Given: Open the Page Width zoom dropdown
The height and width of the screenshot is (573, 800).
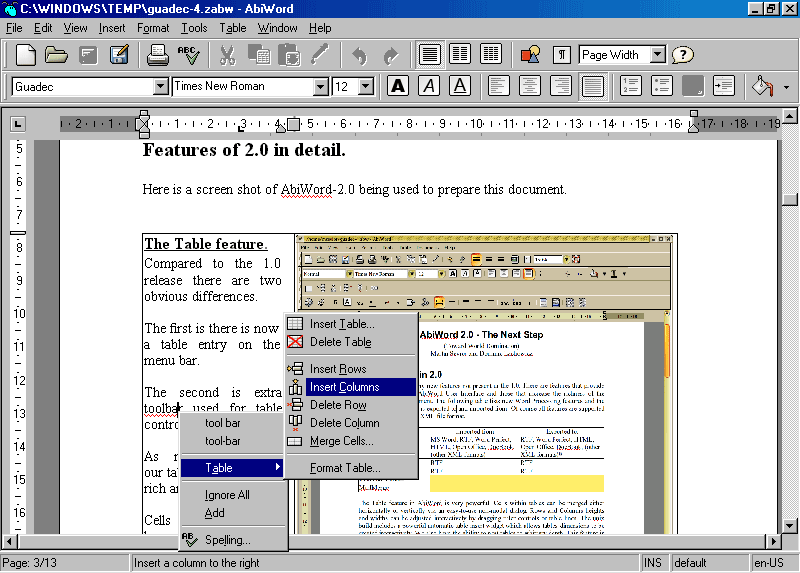Looking at the screenshot, I should [658, 55].
